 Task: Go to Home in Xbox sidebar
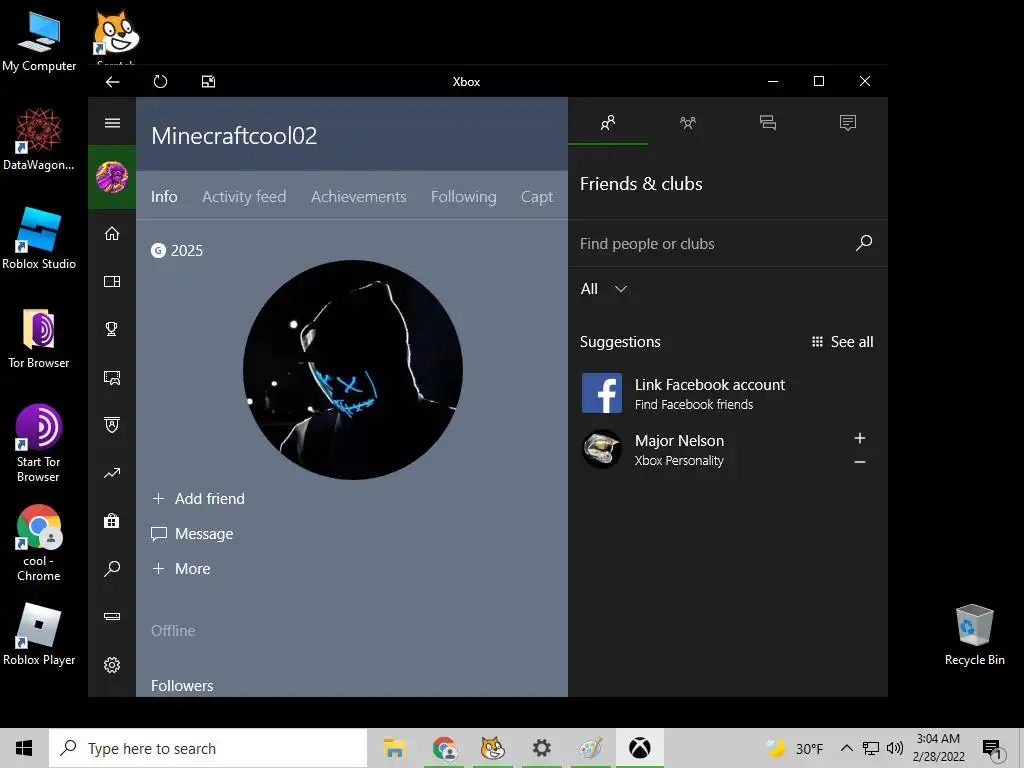click(112, 234)
